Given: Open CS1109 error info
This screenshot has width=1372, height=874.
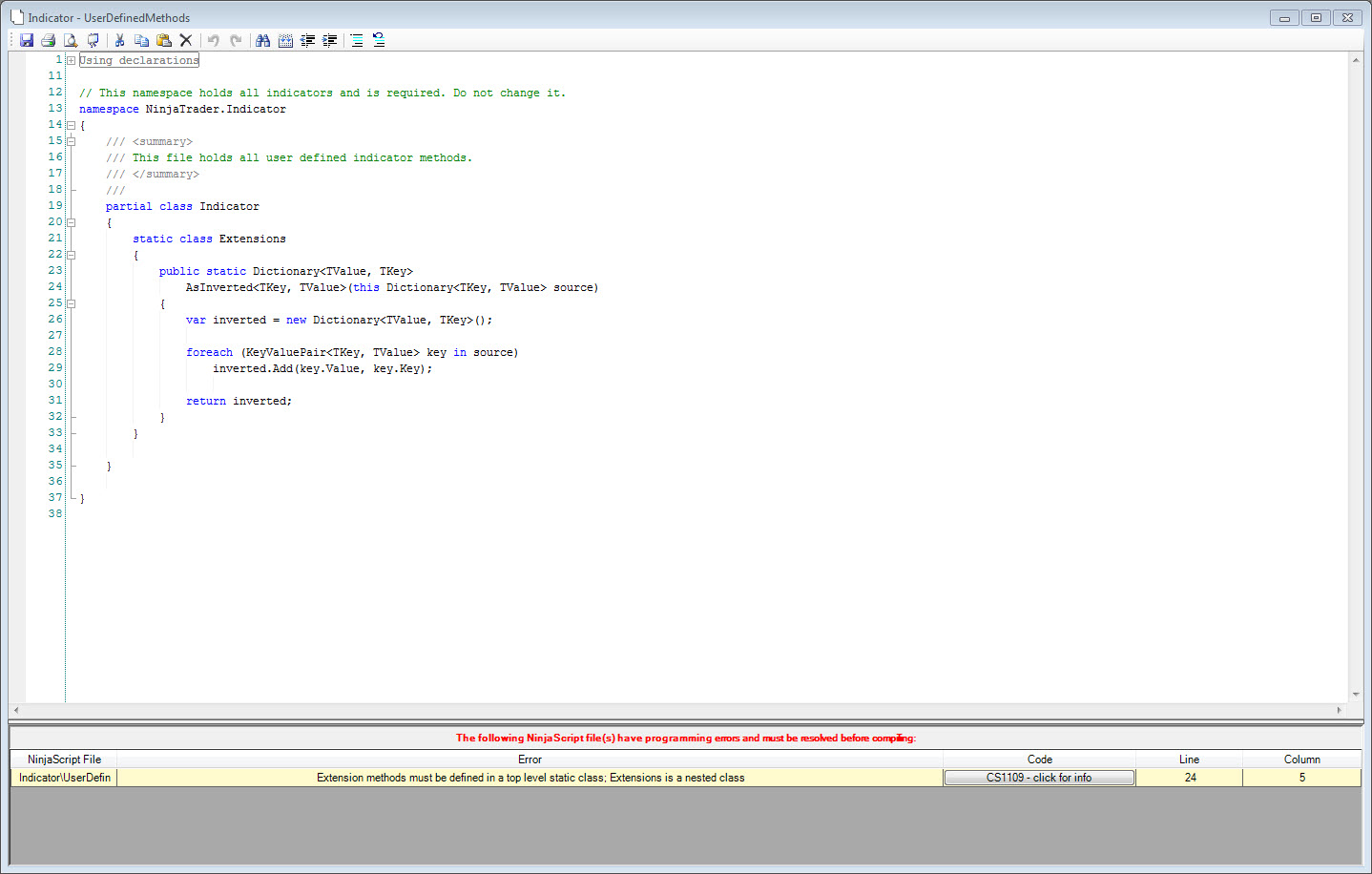Looking at the screenshot, I should pos(1039,778).
